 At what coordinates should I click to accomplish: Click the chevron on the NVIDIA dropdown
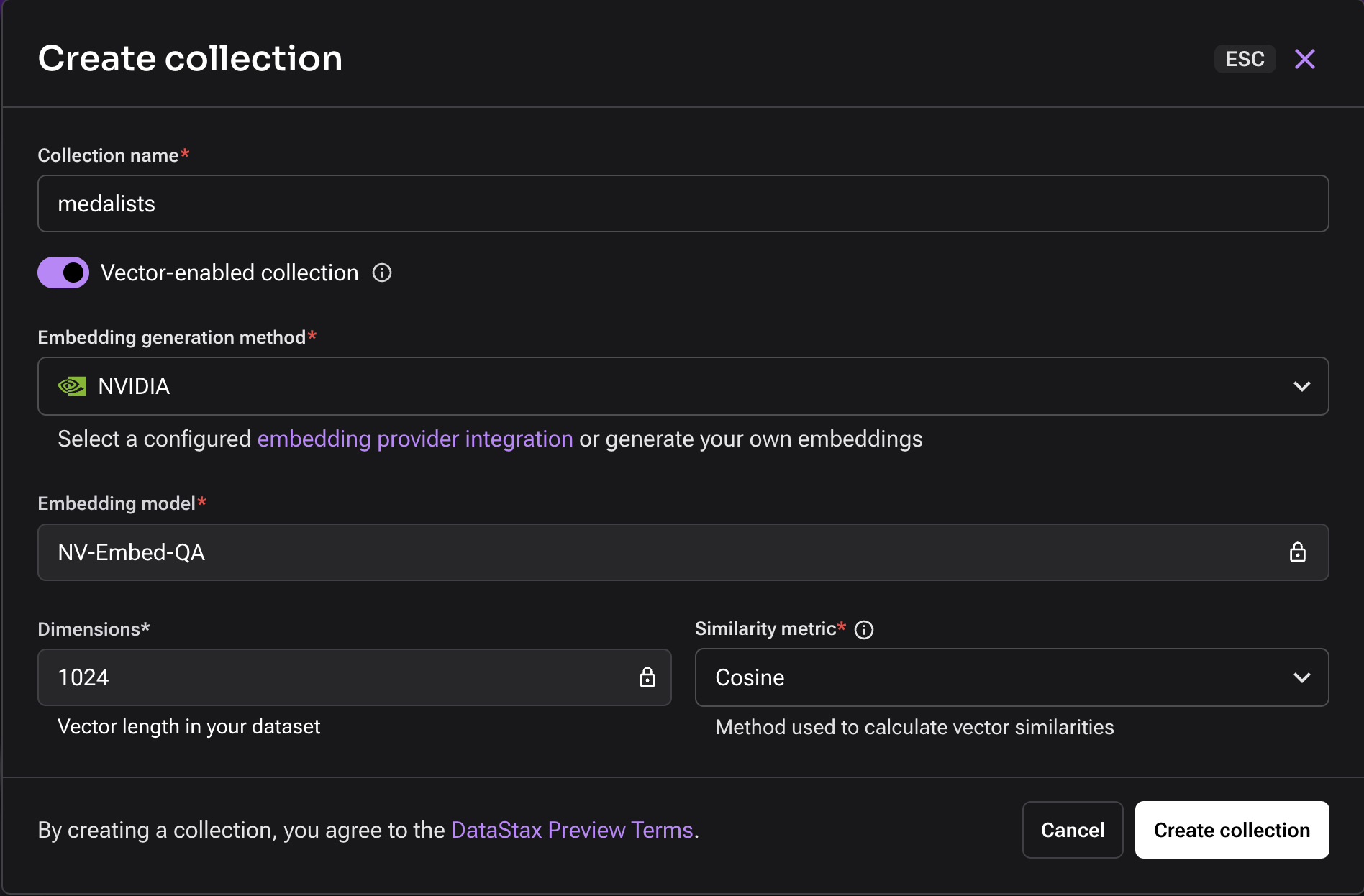(x=1301, y=386)
